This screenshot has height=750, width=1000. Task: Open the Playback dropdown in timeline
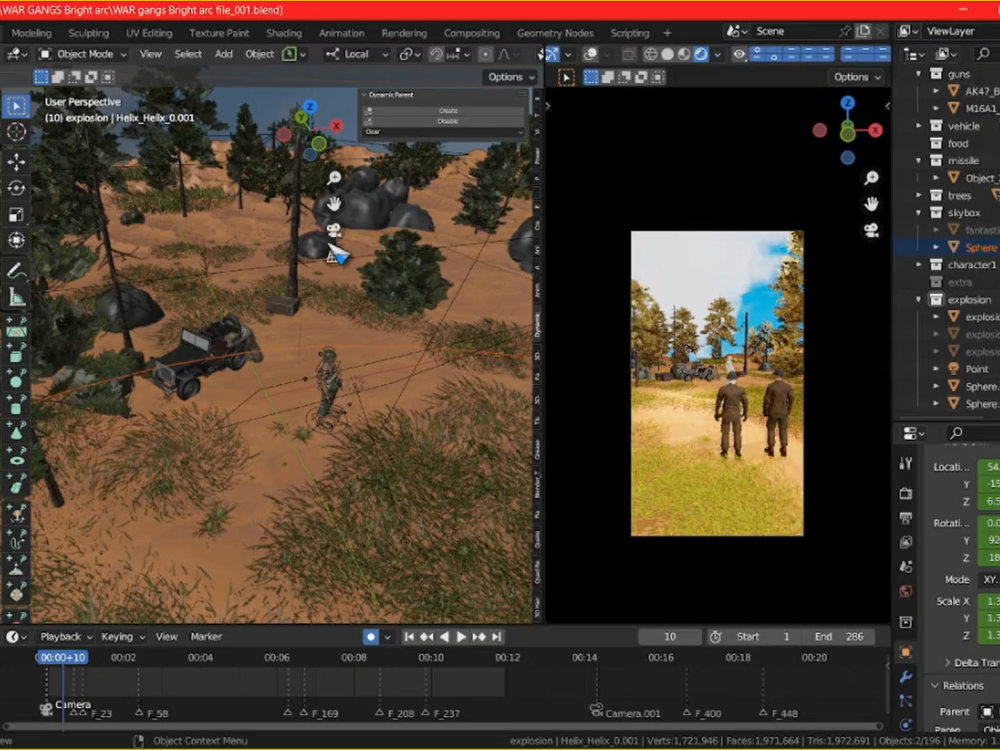click(x=66, y=636)
